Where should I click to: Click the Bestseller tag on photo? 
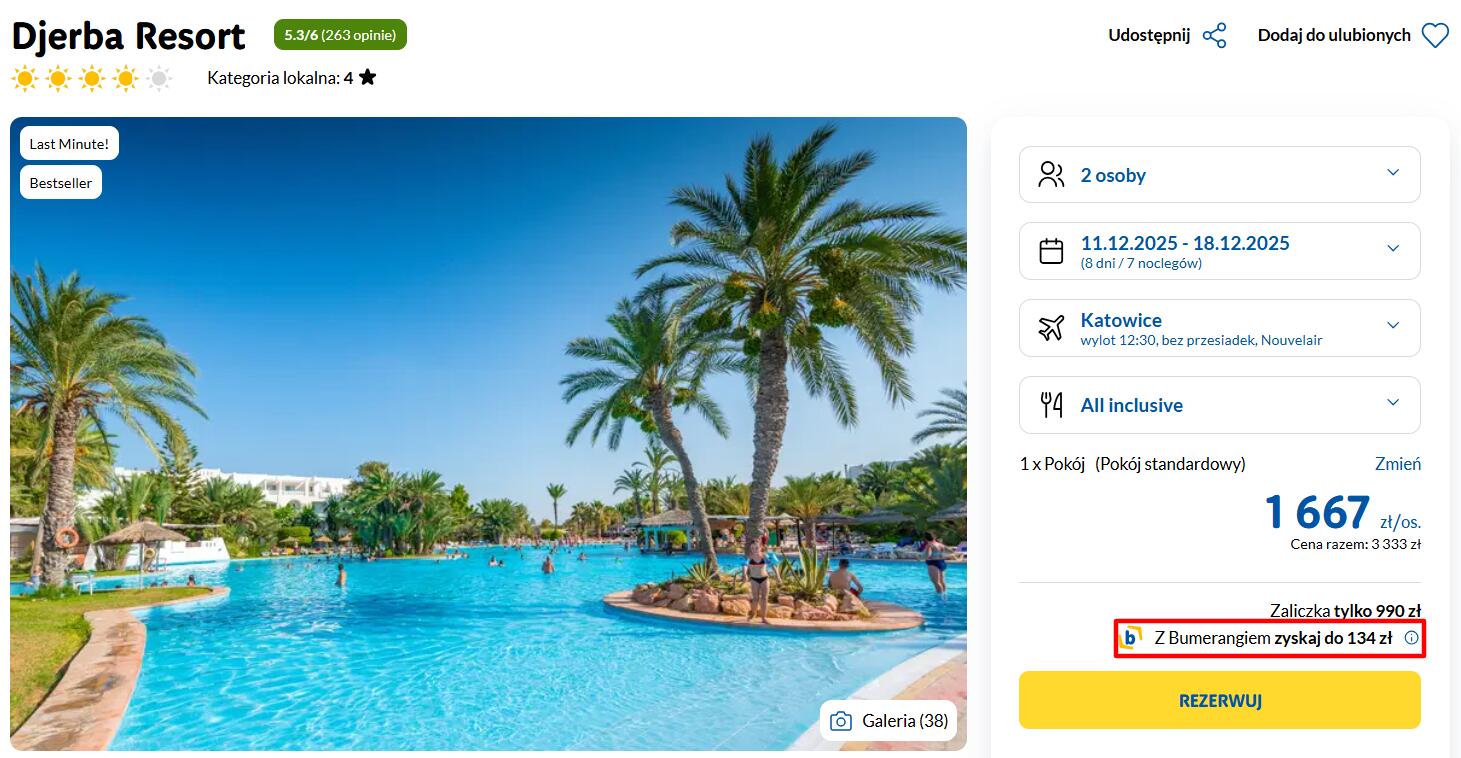(x=61, y=183)
